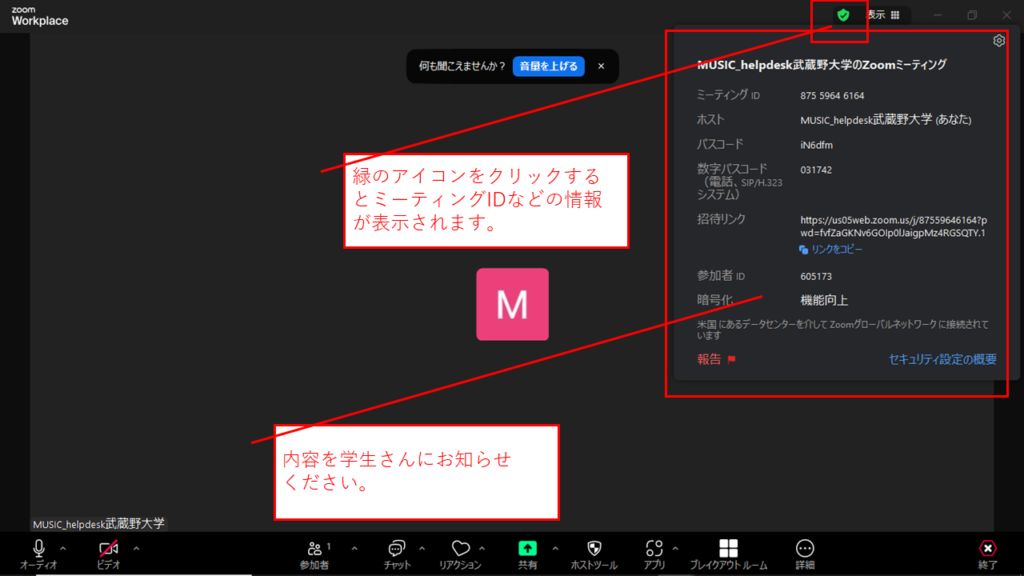This screenshot has height=576, width=1024.
Task: Open Host Tools shield icon
Action: click(594, 548)
